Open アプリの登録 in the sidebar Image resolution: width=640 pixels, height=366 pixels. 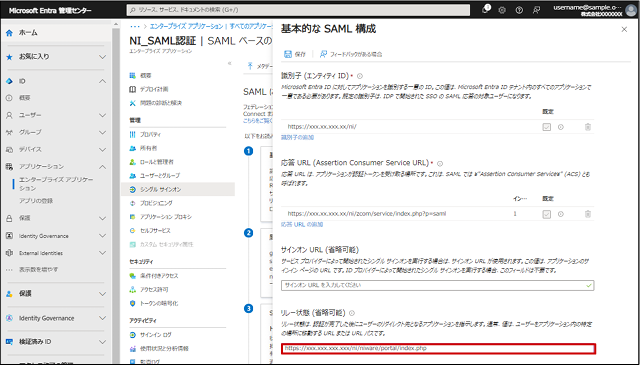pos(36,201)
